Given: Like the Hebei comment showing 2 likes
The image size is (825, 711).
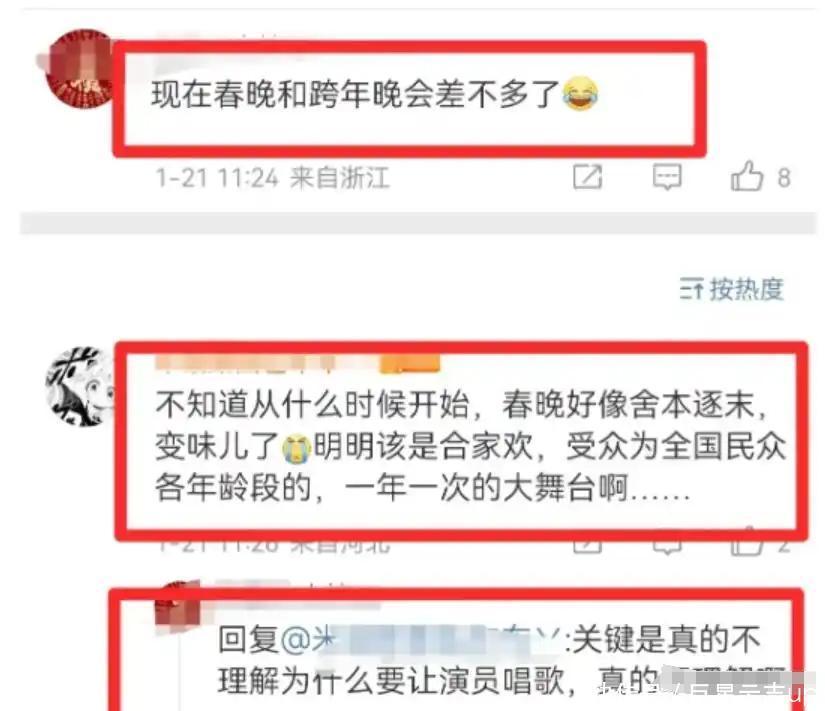Looking at the screenshot, I should [x=747, y=543].
